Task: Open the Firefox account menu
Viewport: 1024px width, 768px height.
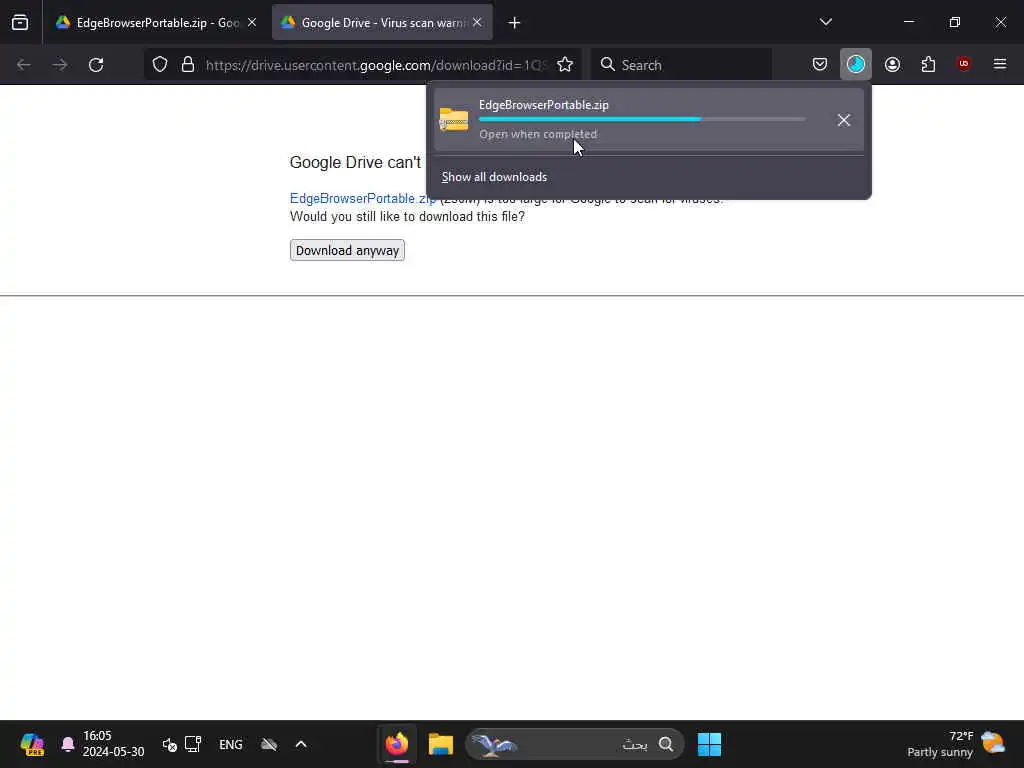Action: pos(892,64)
